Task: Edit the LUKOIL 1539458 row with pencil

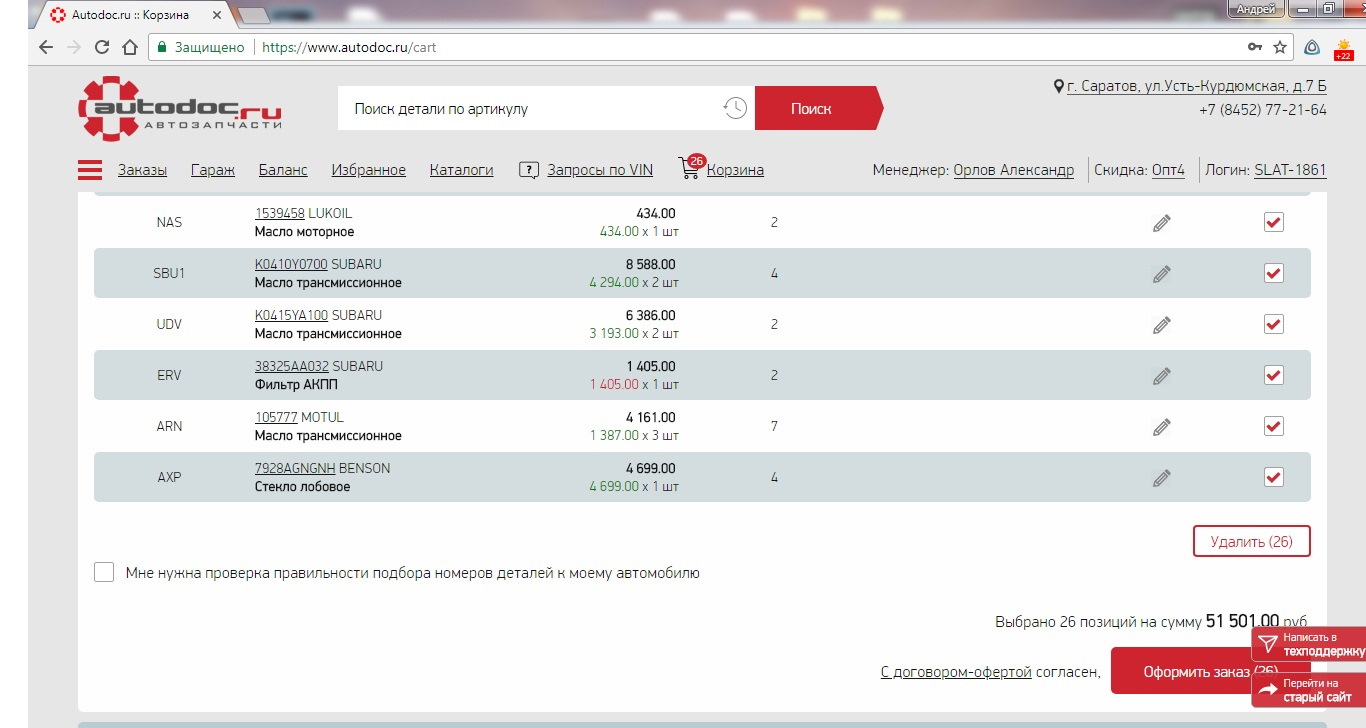Action: pos(1161,223)
